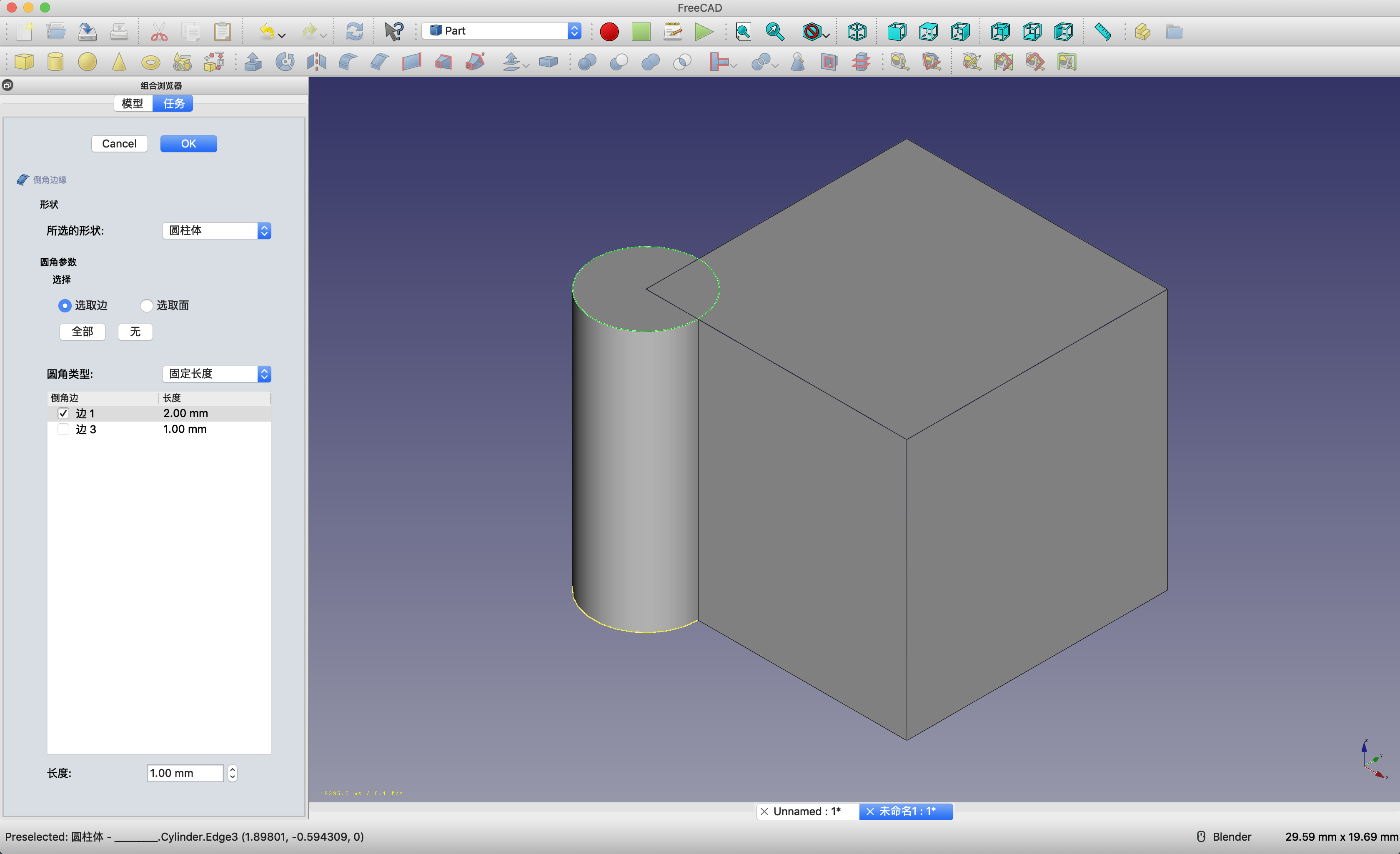Choose the 选取面 radio option
Viewport: 1400px width, 854px height.
pyautogui.click(x=147, y=305)
